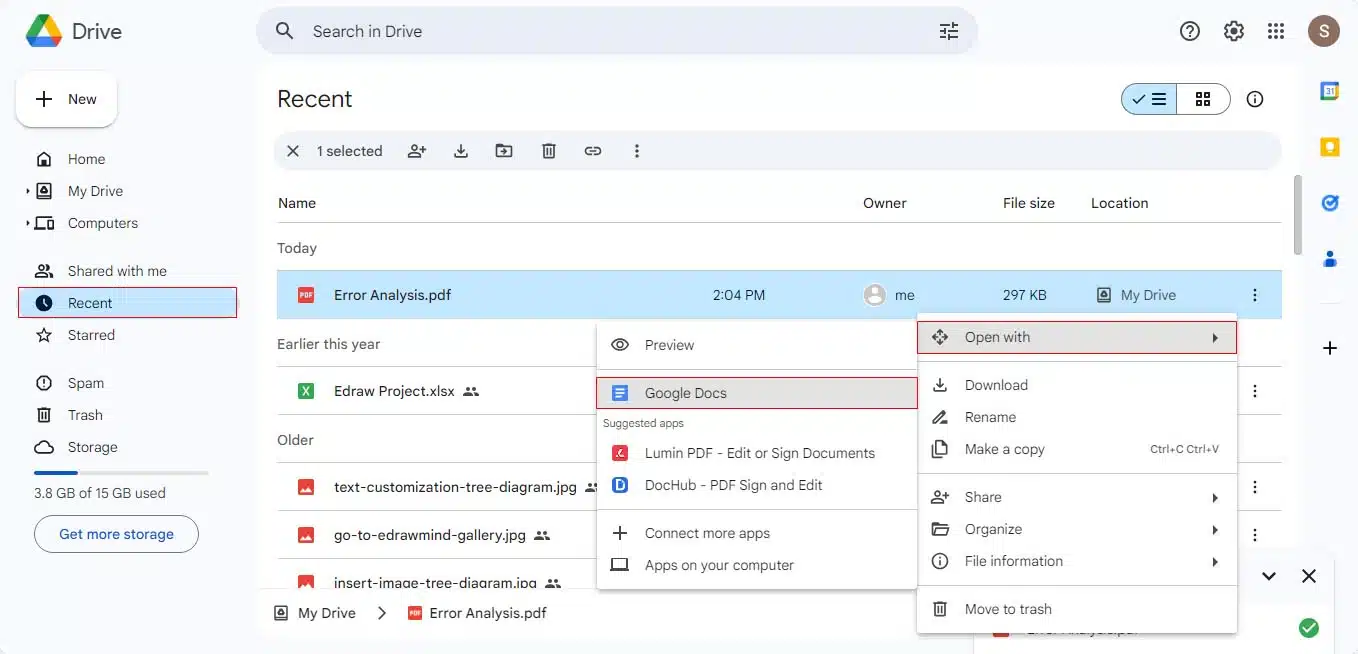Select Make a copy in context menu
1358x654 pixels.
[x=1077, y=449]
